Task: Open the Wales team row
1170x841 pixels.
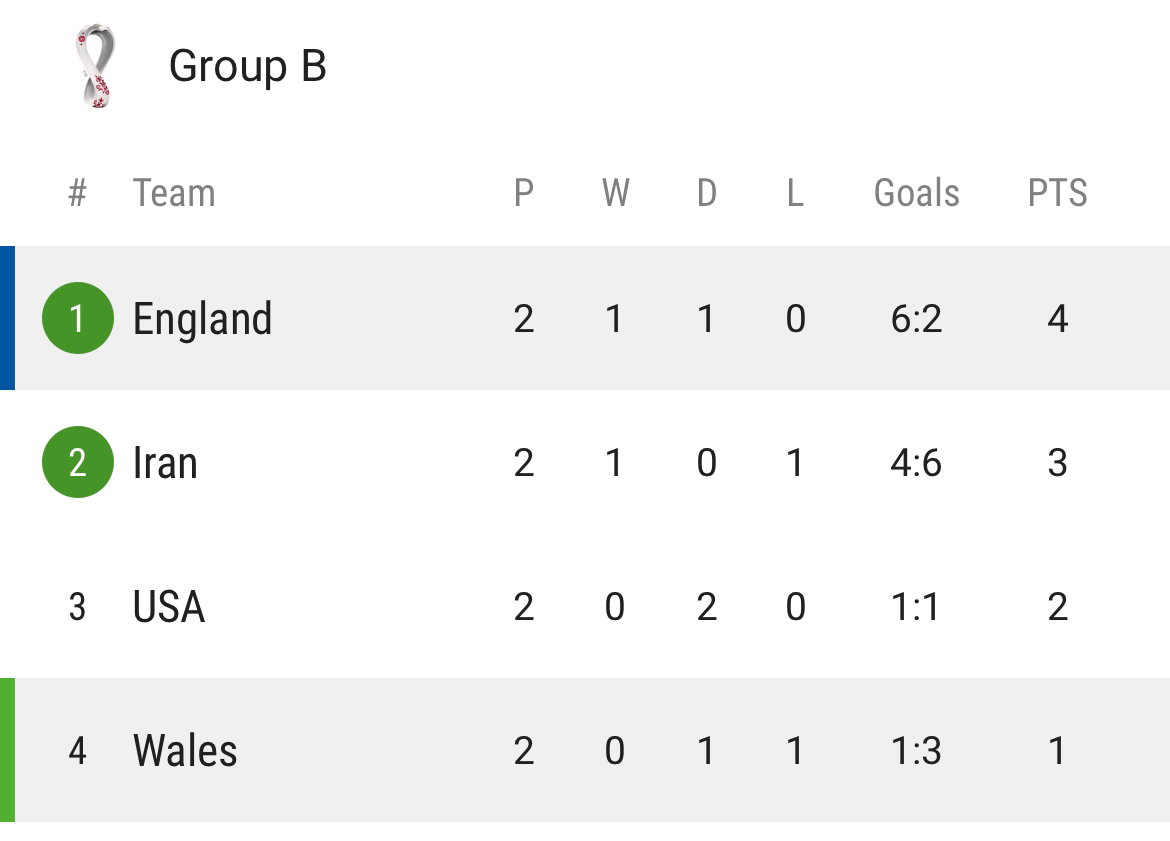Action: click(x=585, y=750)
